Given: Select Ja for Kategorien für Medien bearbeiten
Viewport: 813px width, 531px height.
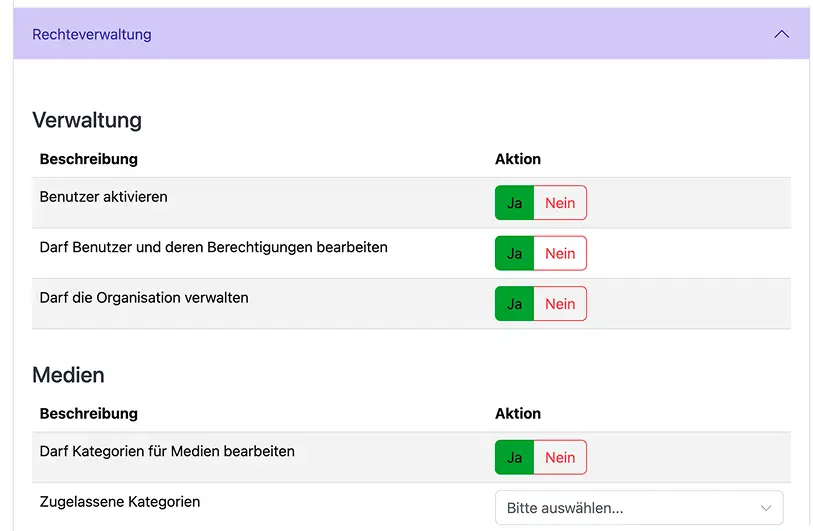Looking at the screenshot, I should tap(514, 458).
